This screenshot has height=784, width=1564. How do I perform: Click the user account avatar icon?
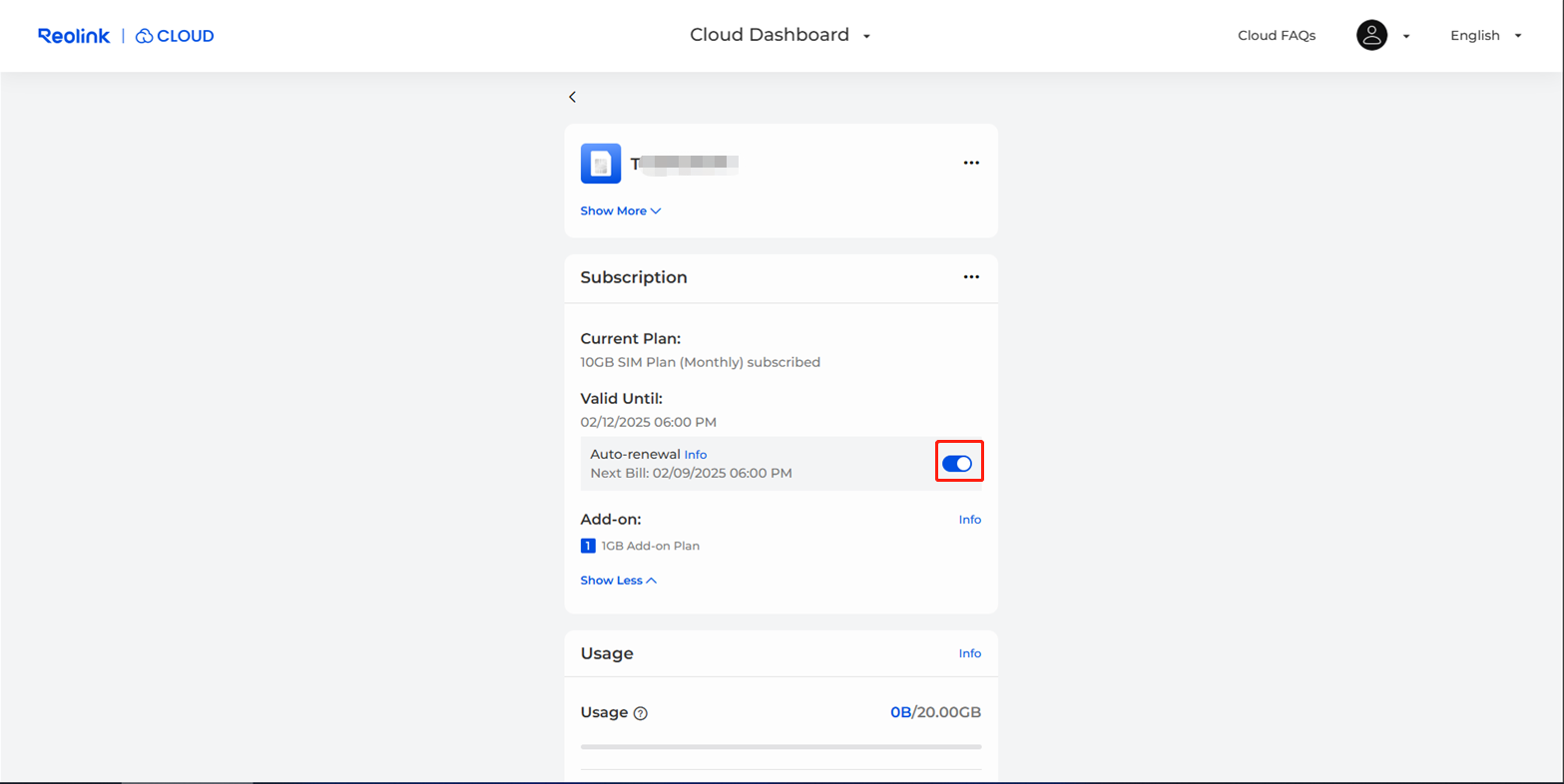(1371, 35)
